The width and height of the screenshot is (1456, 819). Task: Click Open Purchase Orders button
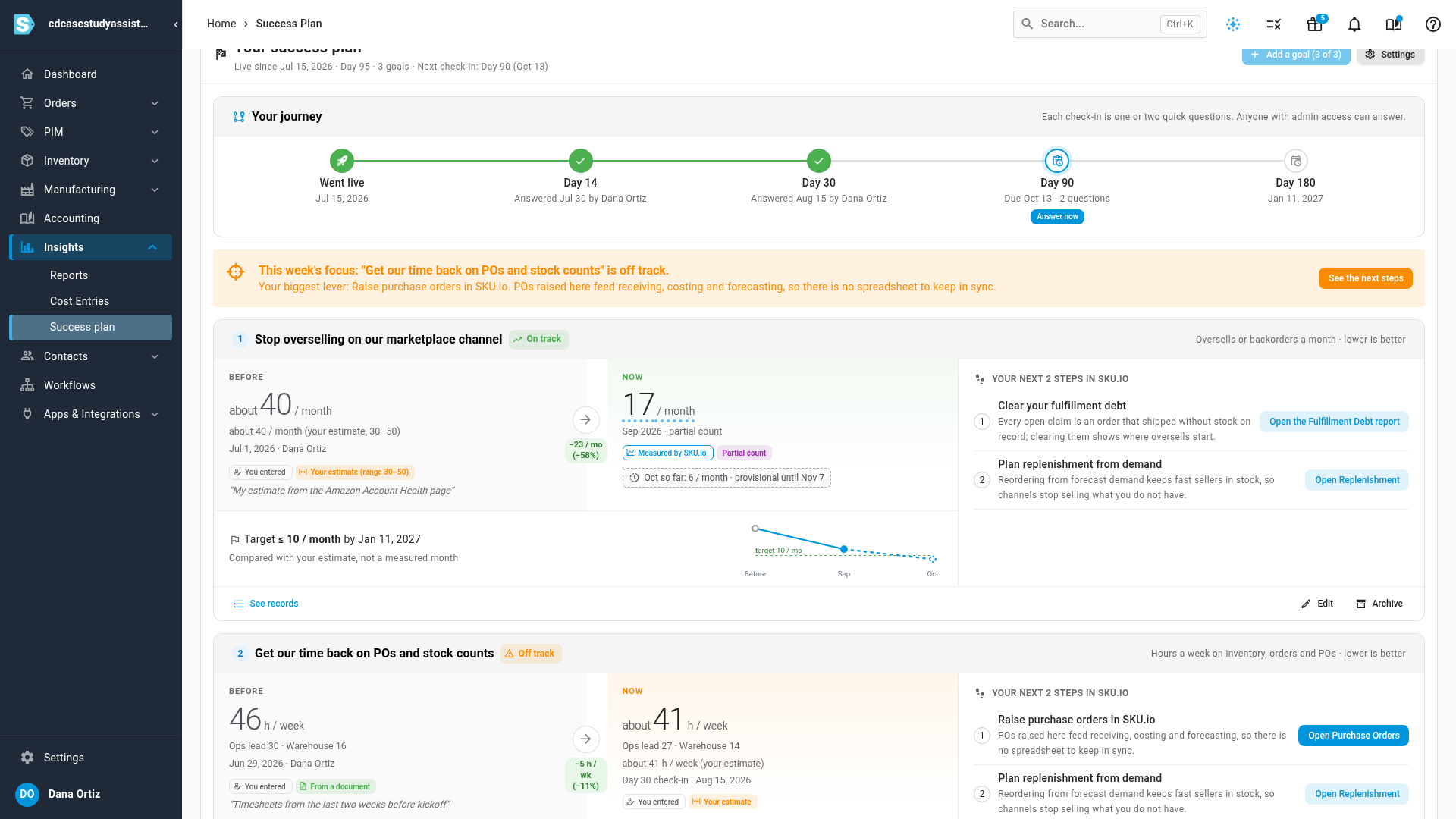pyautogui.click(x=1354, y=736)
